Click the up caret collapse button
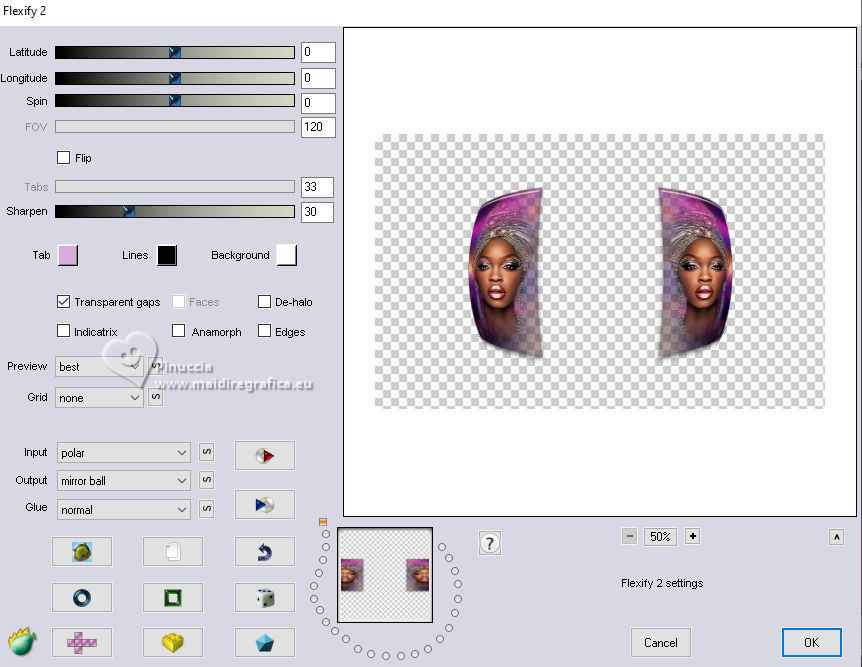 pyautogui.click(x=836, y=537)
